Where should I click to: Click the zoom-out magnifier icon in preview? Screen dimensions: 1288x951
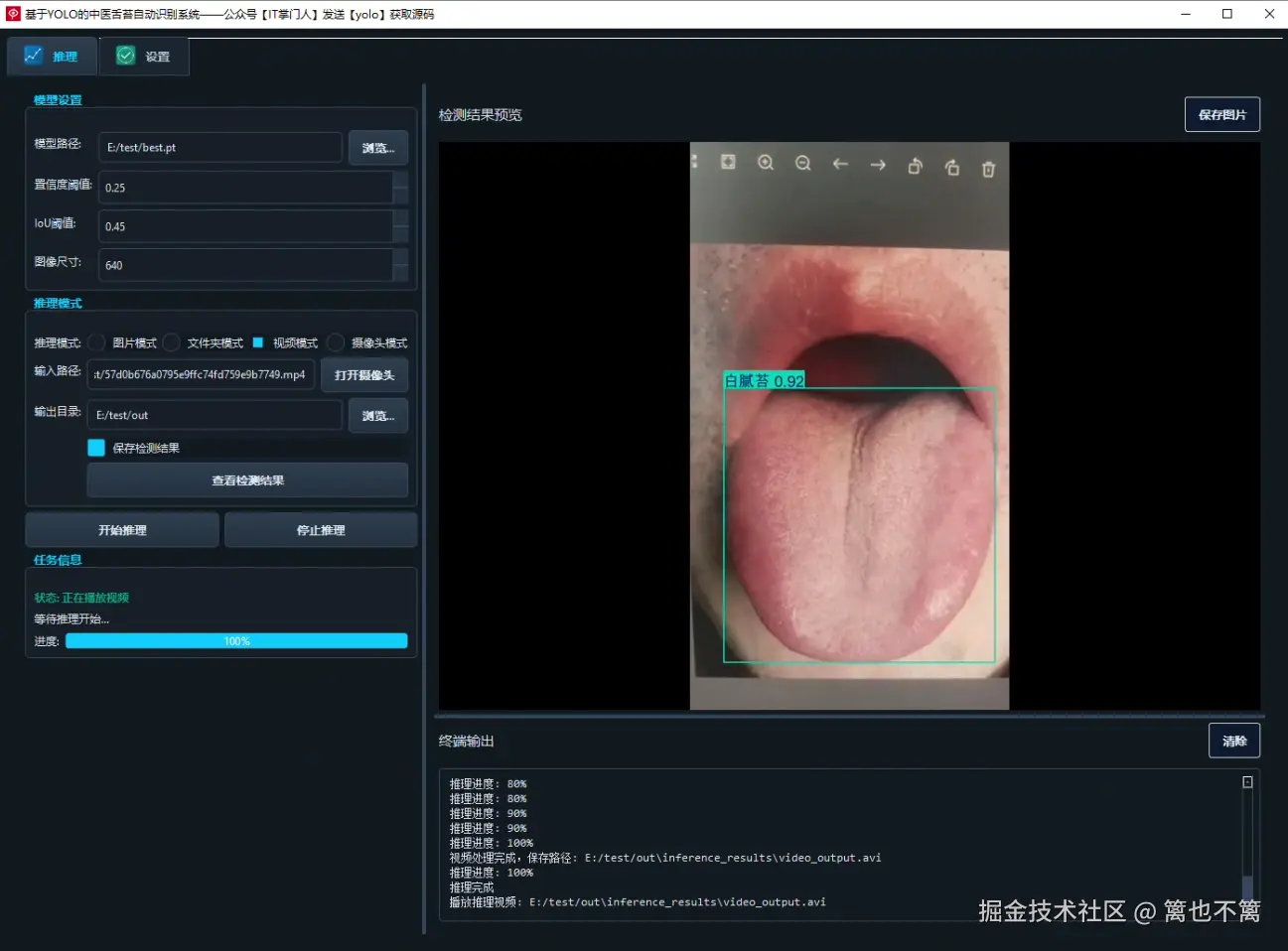[x=802, y=163]
